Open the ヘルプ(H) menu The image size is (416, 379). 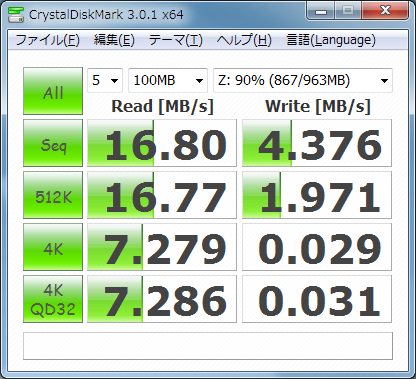[x=244, y=40]
